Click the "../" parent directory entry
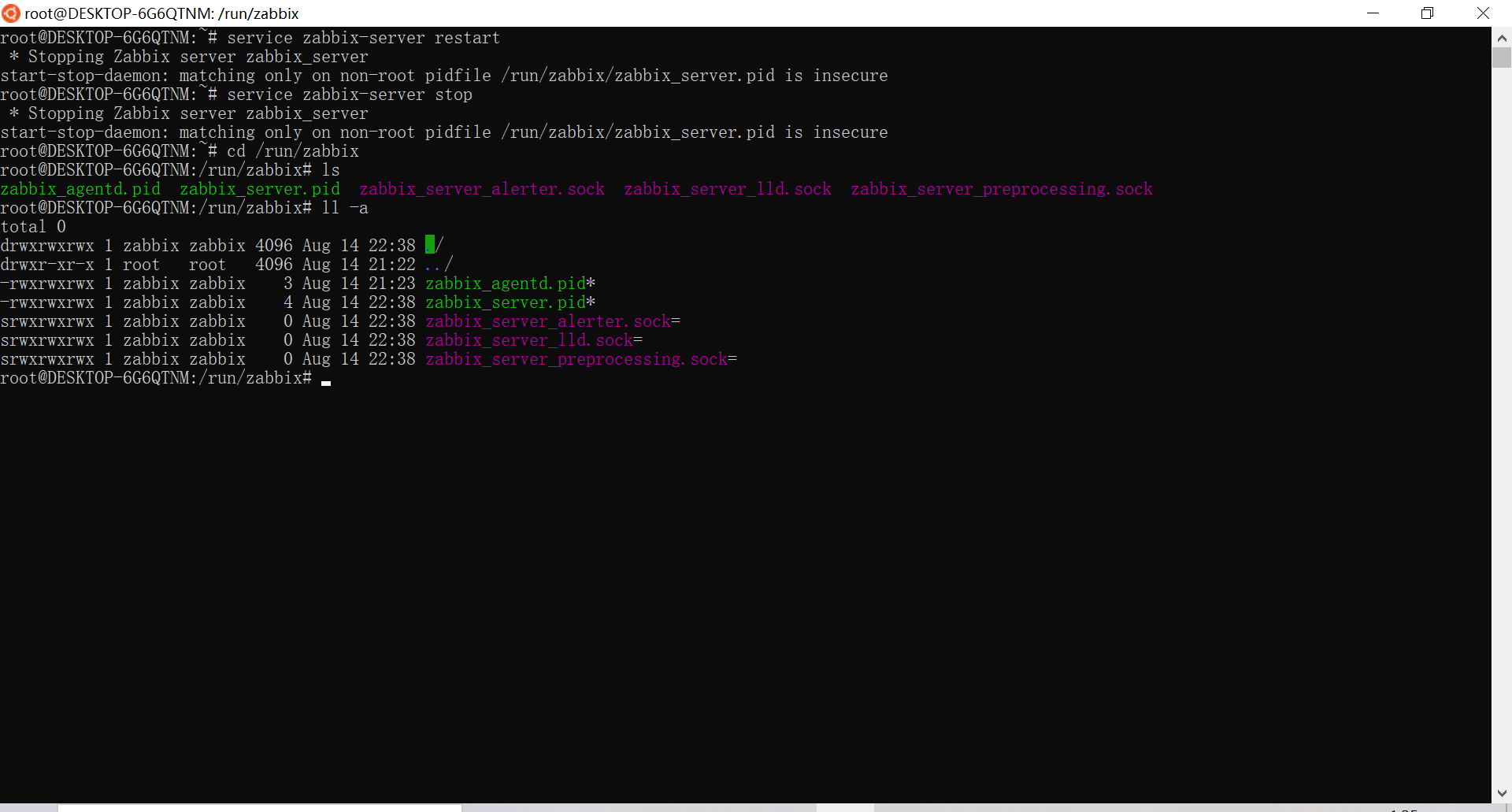The width and height of the screenshot is (1512, 812). pos(439,265)
